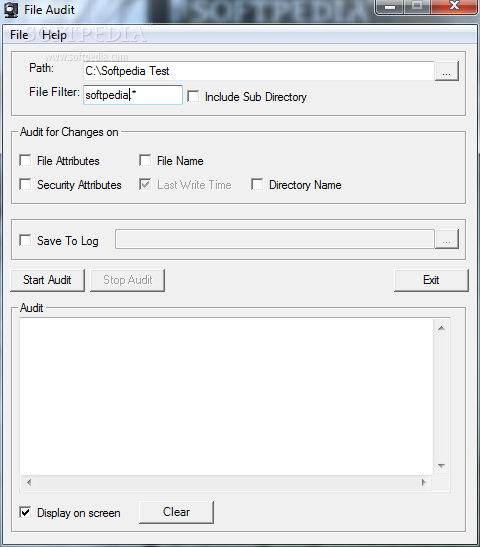Image resolution: width=480 pixels, height=547 pixels.
Task: Click the audit list scroll down arrow
Action: [441, 466]
